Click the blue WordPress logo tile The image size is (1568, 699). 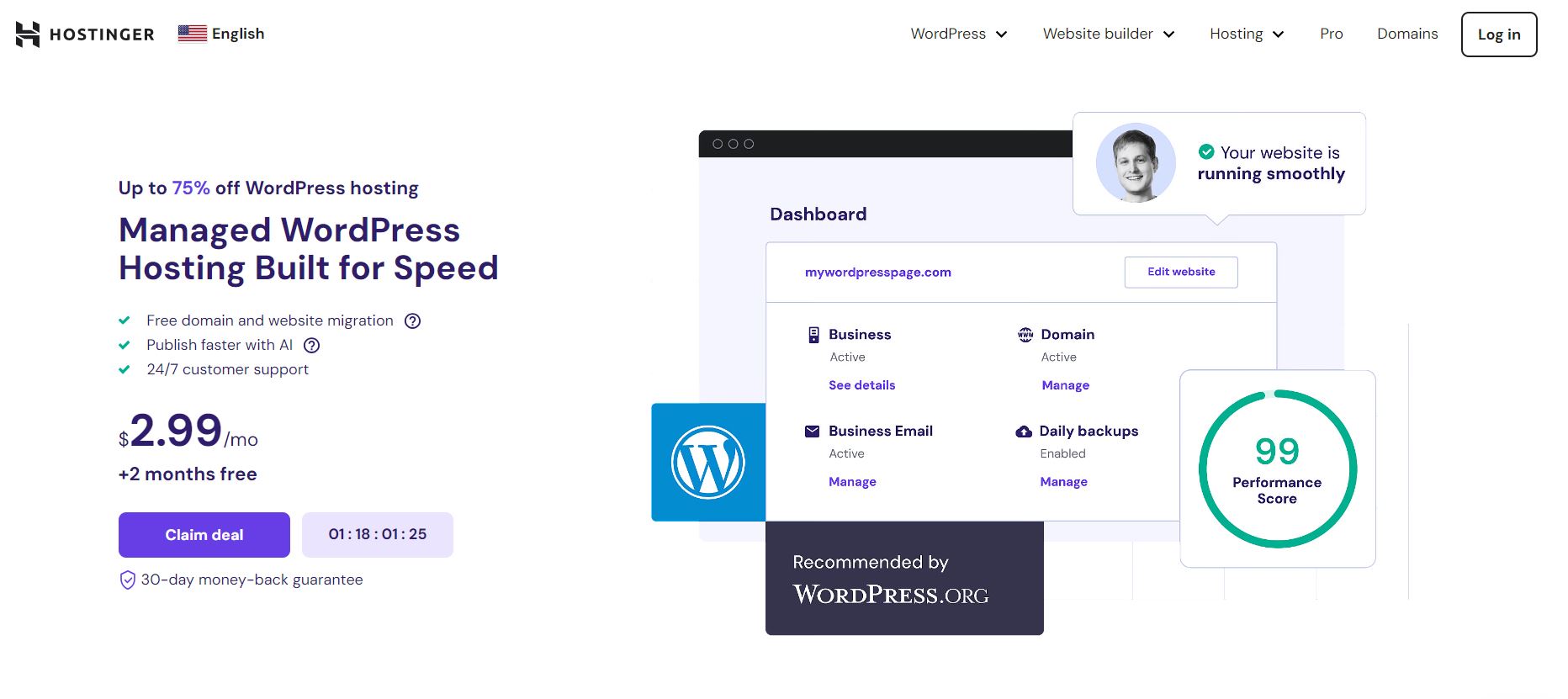point(708,462)
